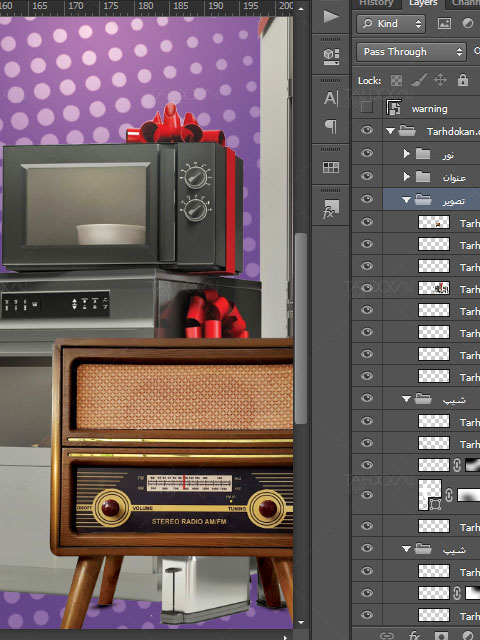The width and height of the screenshot is (480, 640).
Task: Toggle eye of the upper شيب group
Action: [367, 398]
